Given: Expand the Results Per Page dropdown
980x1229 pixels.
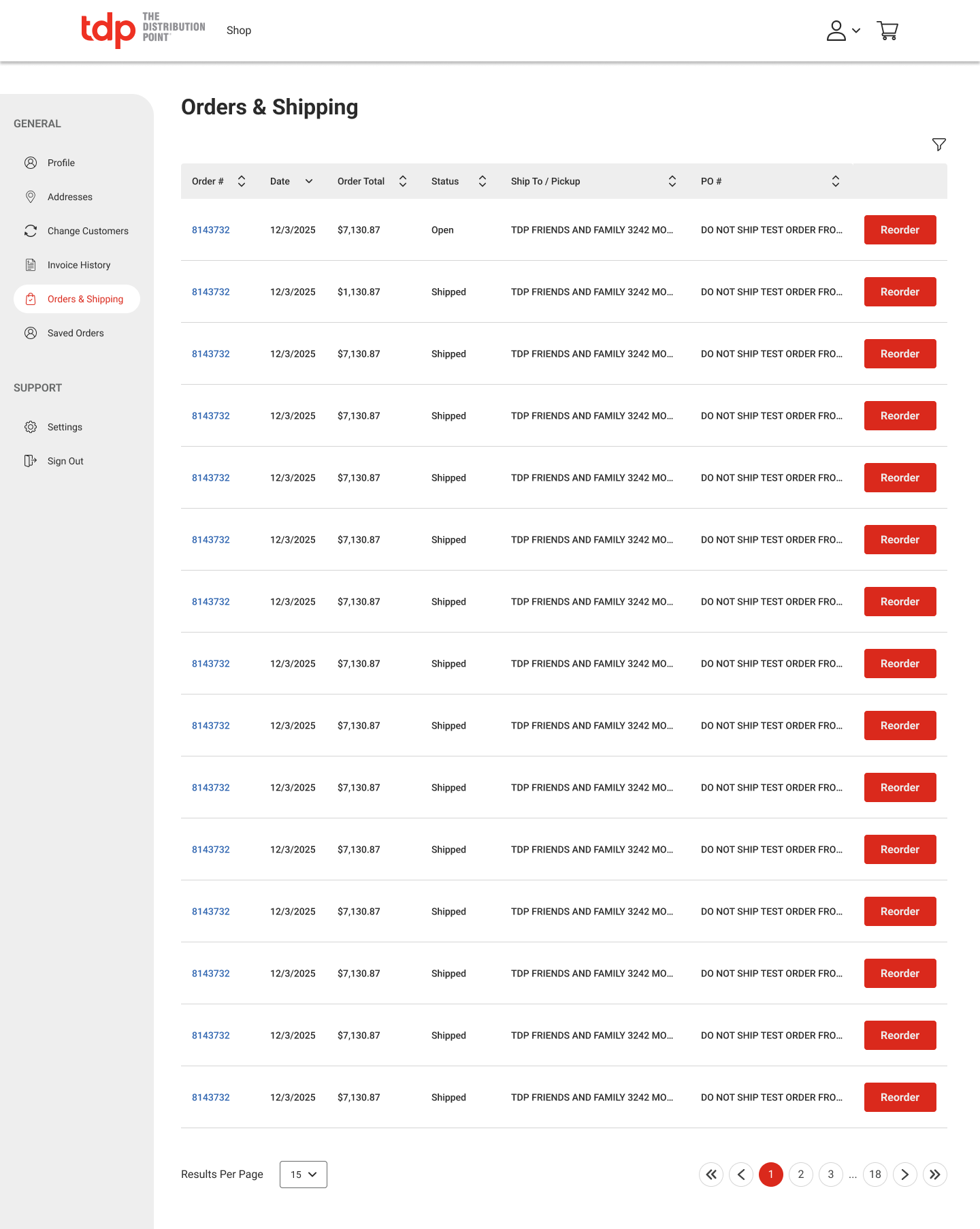Looking at the screenshot, I should (x=304, y=1174).
